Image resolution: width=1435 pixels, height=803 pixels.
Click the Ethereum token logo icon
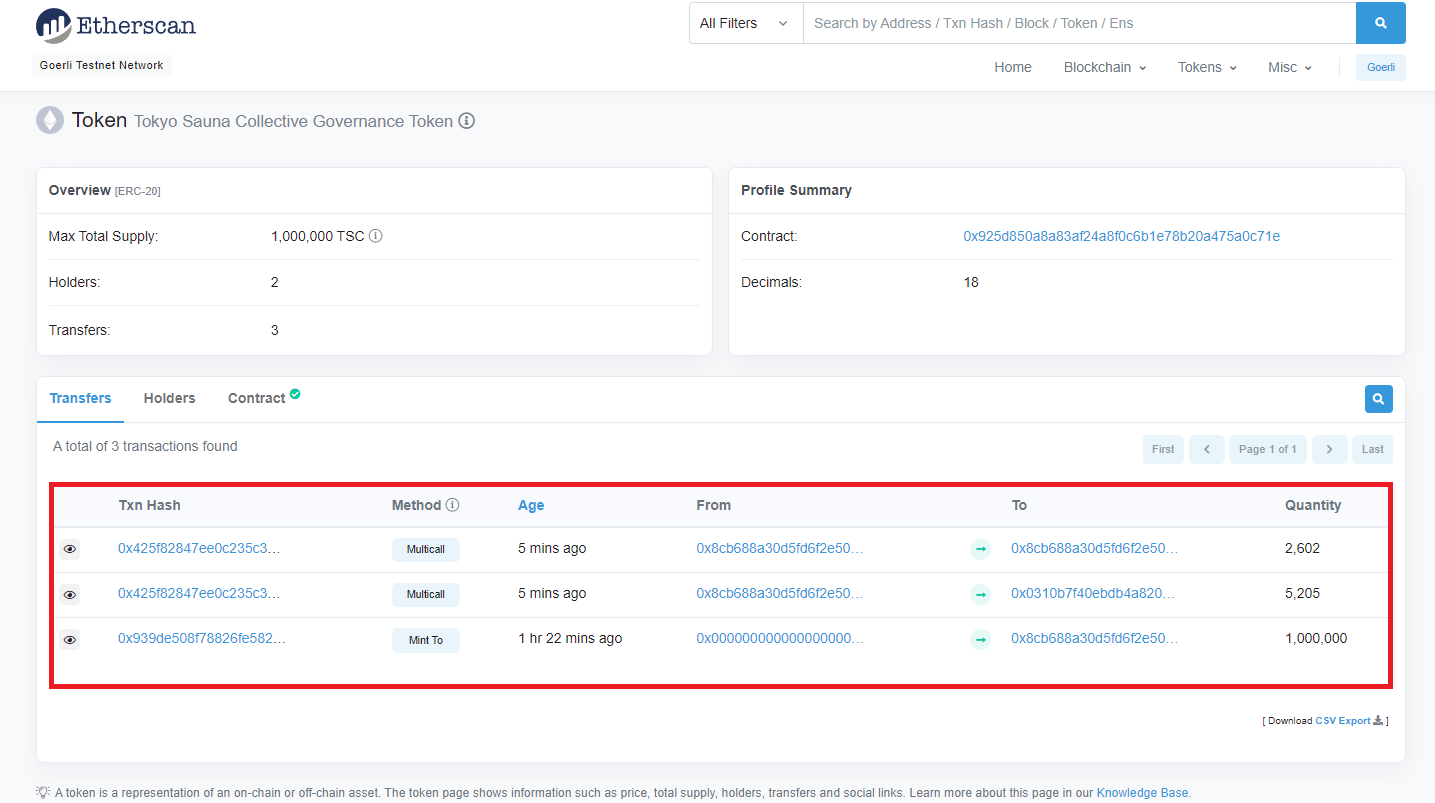tap(50, 121)
